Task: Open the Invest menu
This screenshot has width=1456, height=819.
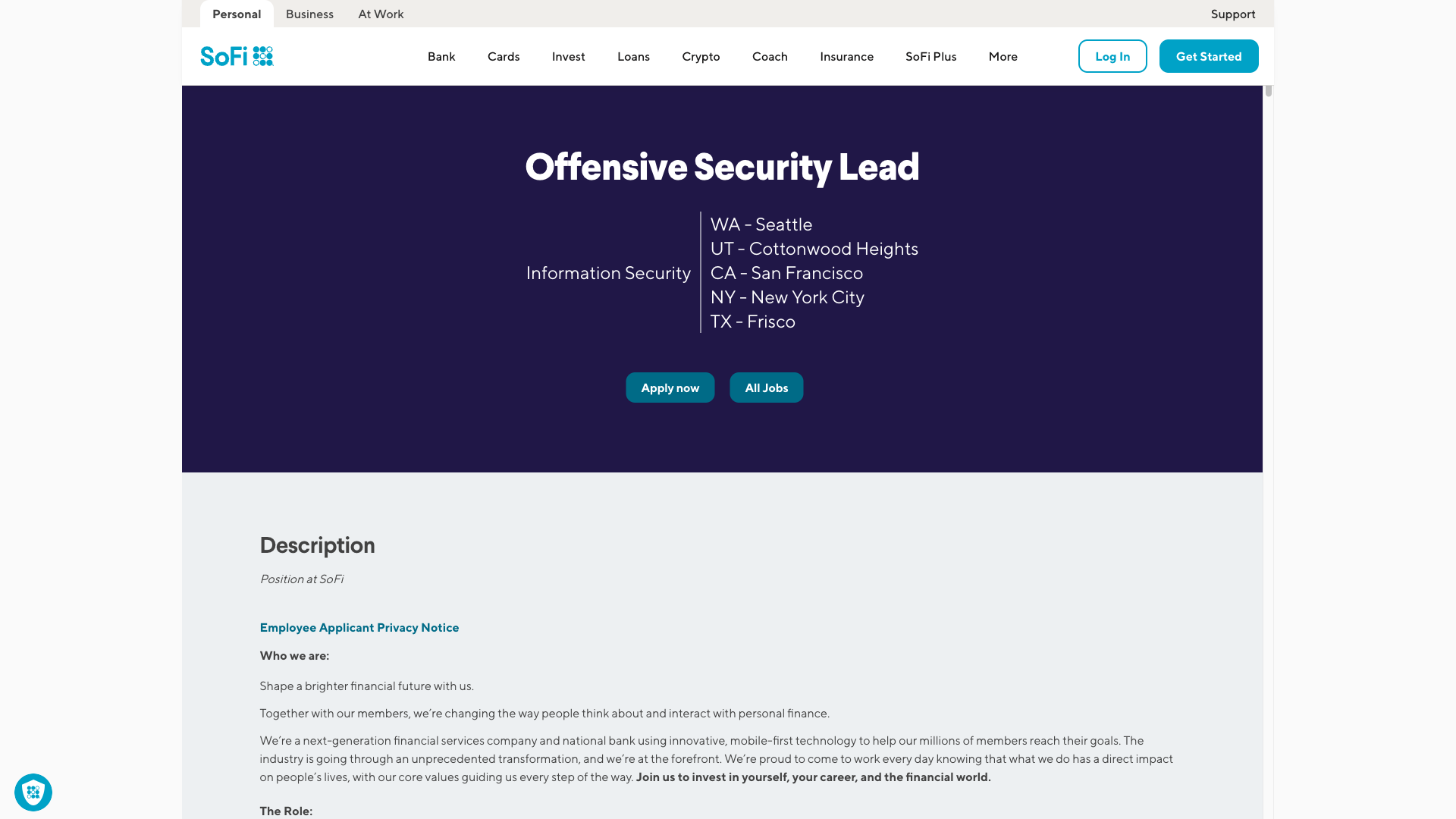Action: pyautogui.click(x=568, y=56)
